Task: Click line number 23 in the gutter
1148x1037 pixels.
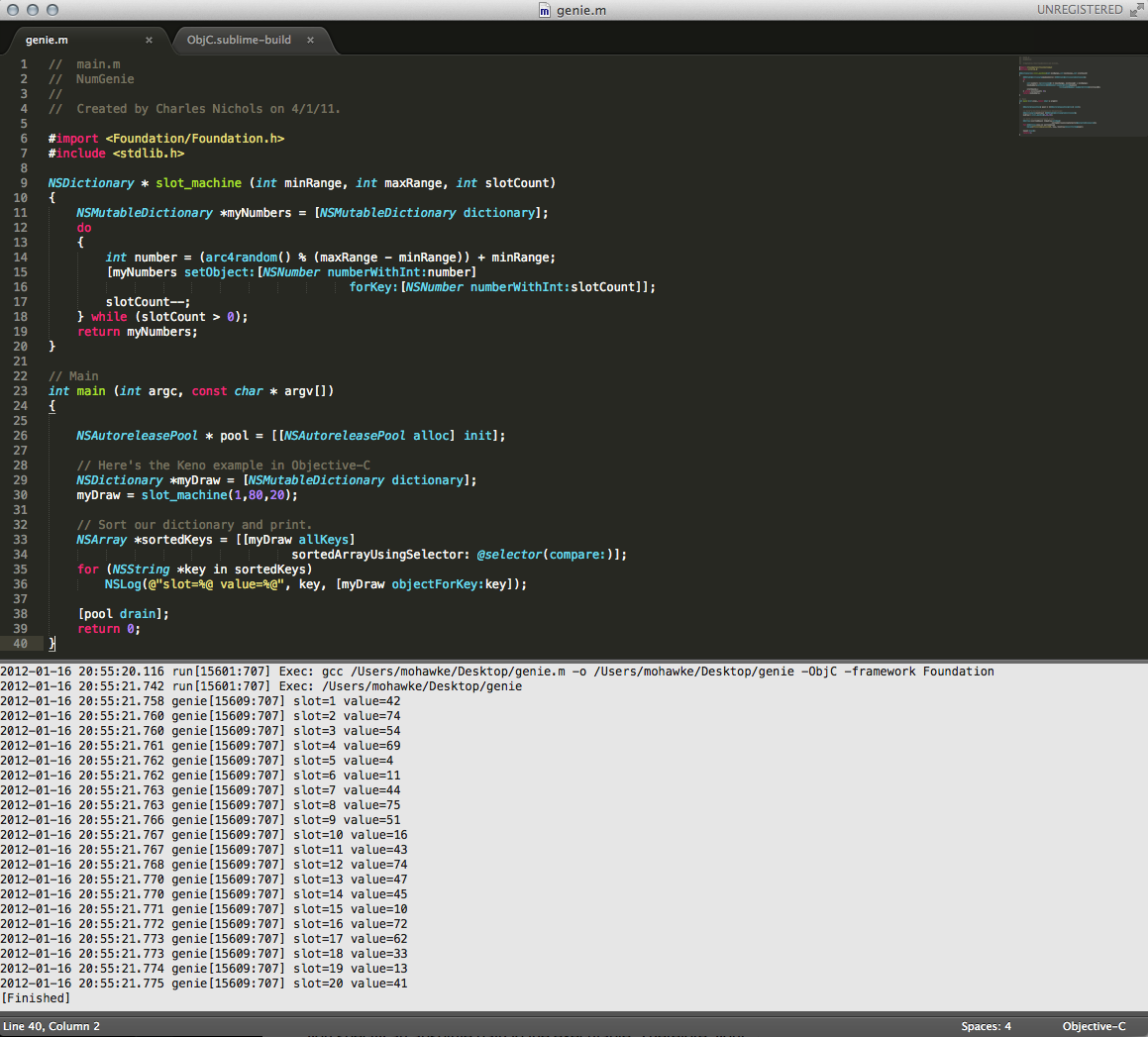Action: [21, 391]
